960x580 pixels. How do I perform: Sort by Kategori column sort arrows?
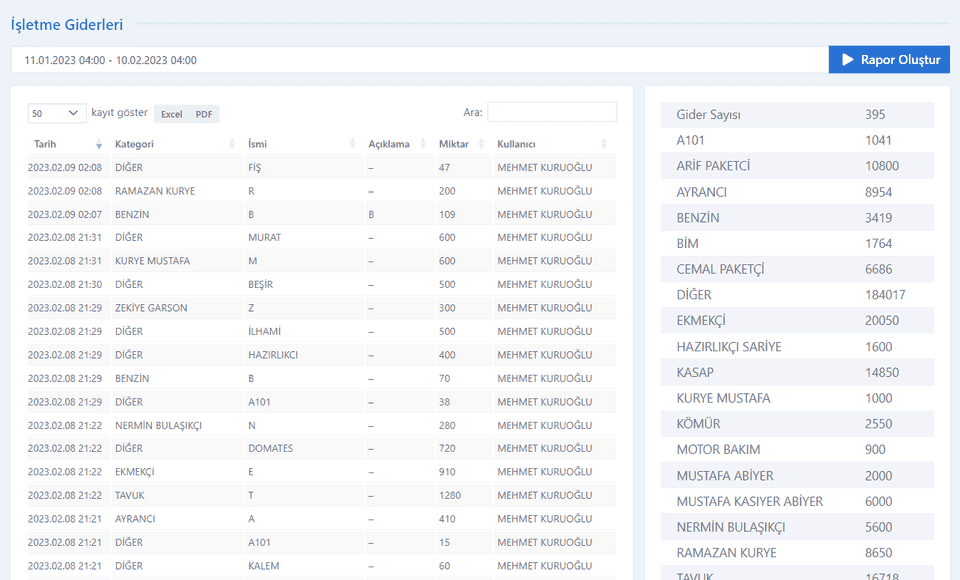click(x=232, y=144)
